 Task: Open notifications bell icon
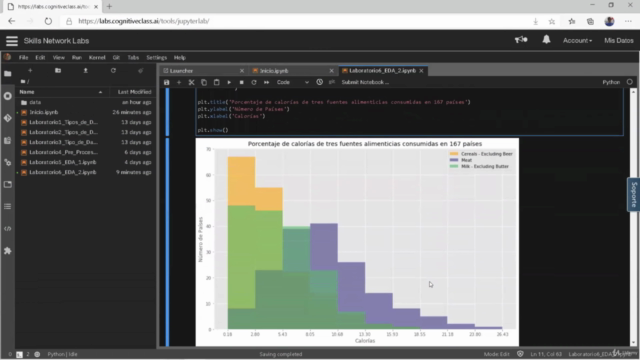[546, 40]
